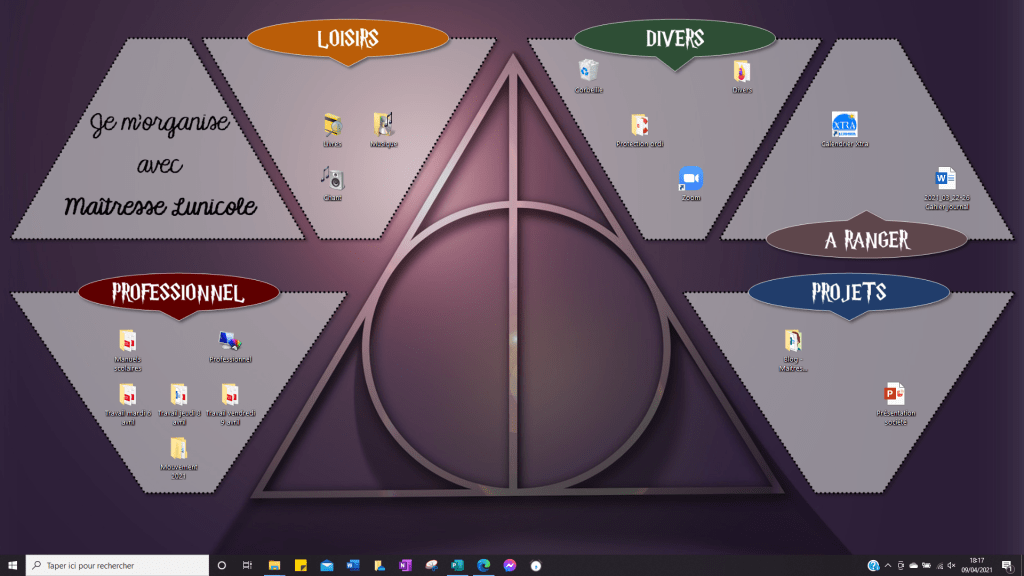Image resolution: width=1024 pixels, height=576 pixels.
Task: Select the Protection ordi folder
Action: point(640,125)
